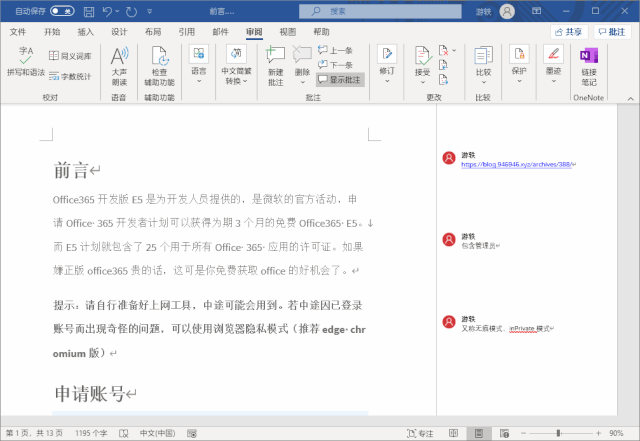Run 拼写和语法 check
The image size is (640, 441).
26,62
